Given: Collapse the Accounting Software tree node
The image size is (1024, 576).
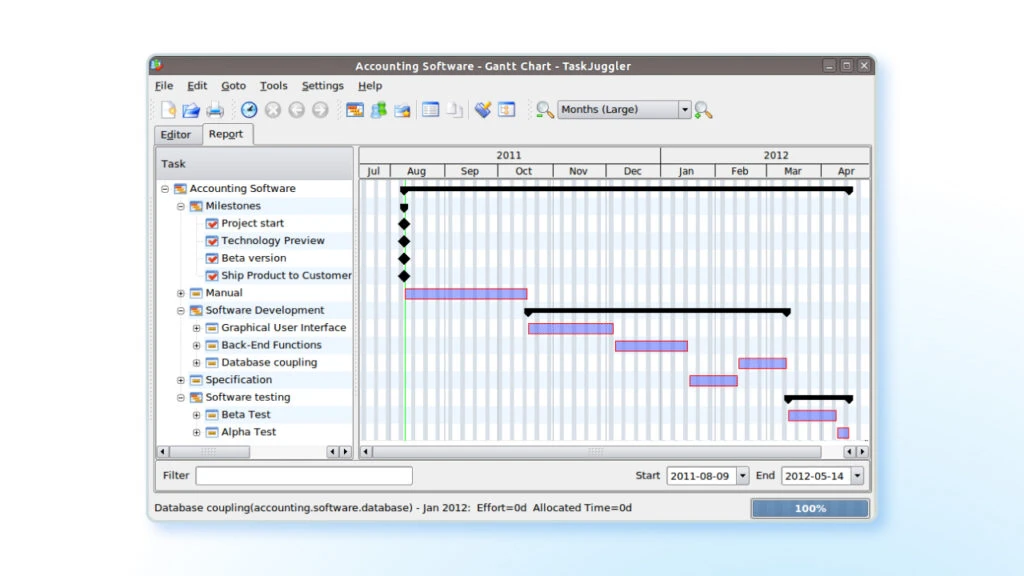Looking at the screenshot, I should click(x=165, y=189).
